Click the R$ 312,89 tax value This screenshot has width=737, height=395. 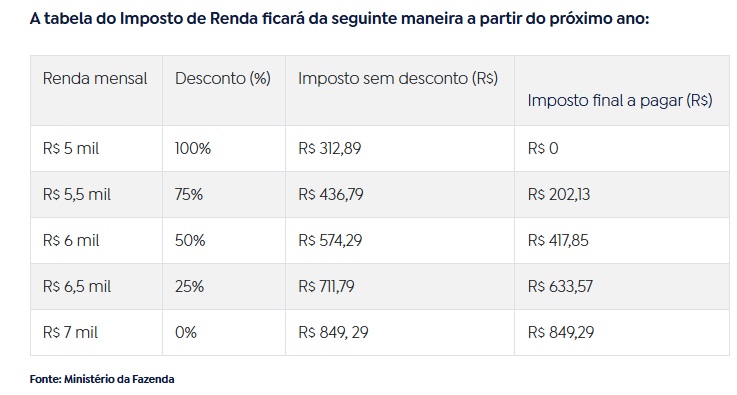[x=329, y=149]
